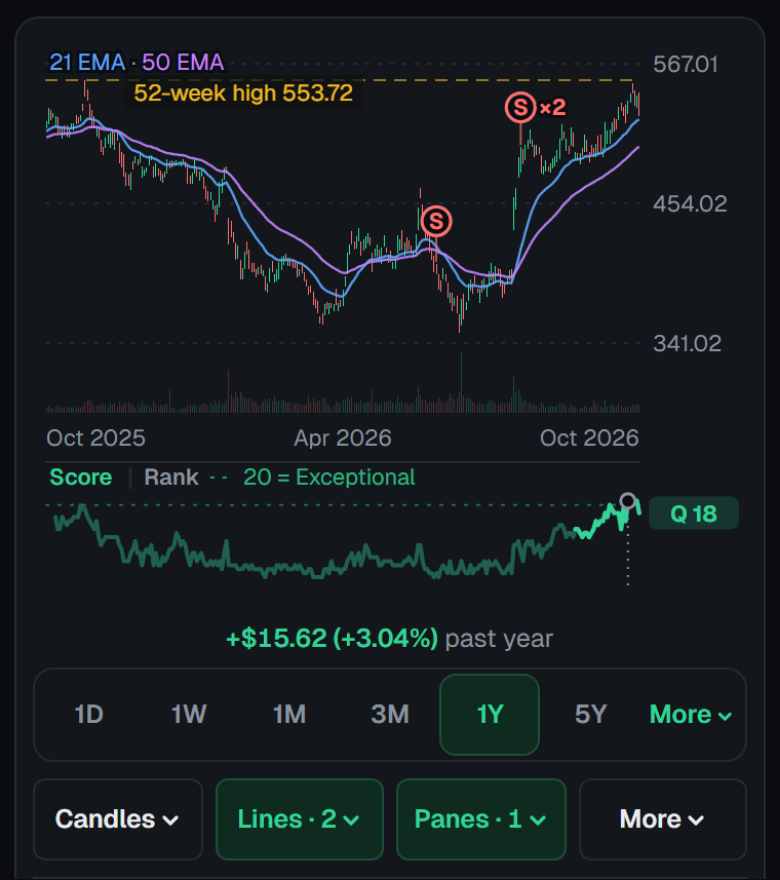Expand the Lines · 2 dropdown
The width and height of the screenshot is (780, 880).
[300, 819]
